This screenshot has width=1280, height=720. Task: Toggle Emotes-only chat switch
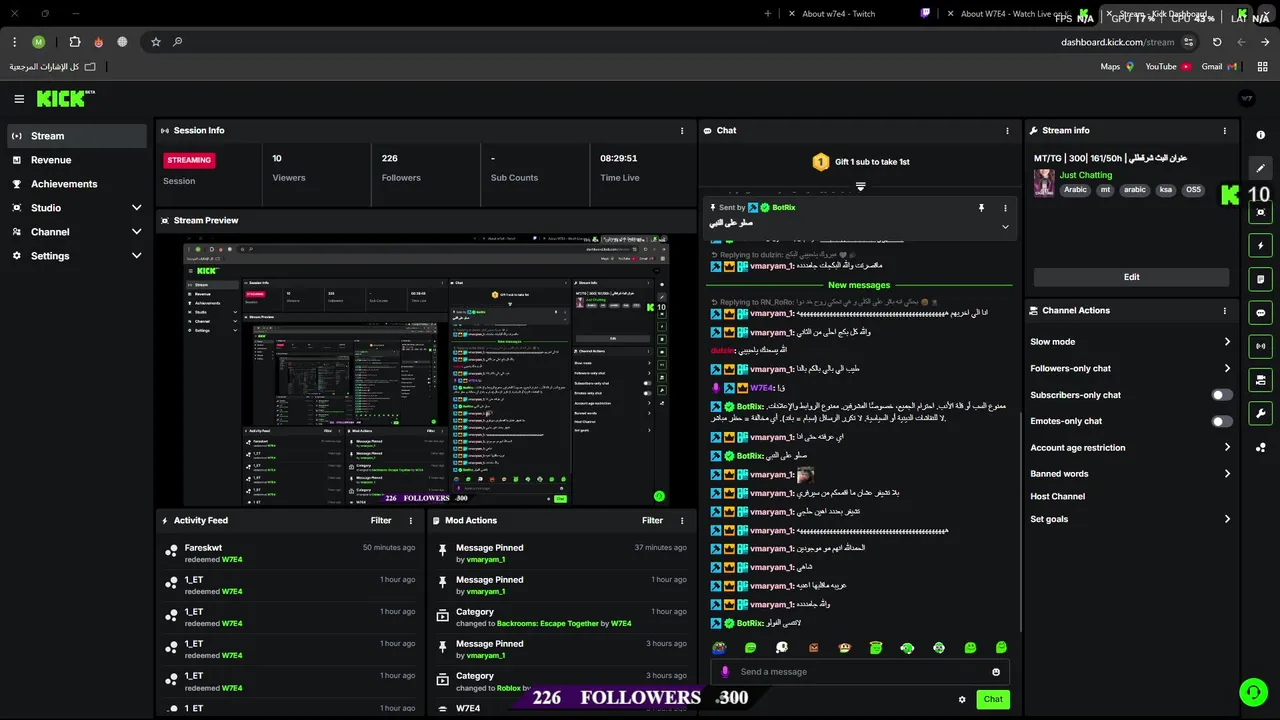pos(1222,422)
